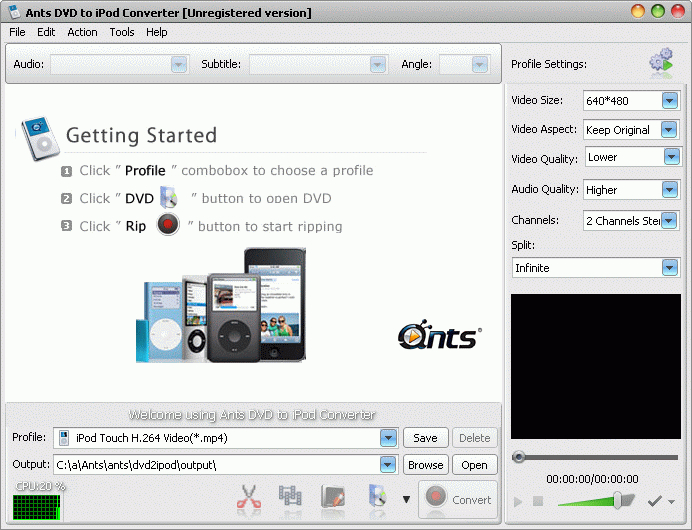Expand the Video Aspect dropdown
This screenshot has height=530, width=692.
[669, 130]
